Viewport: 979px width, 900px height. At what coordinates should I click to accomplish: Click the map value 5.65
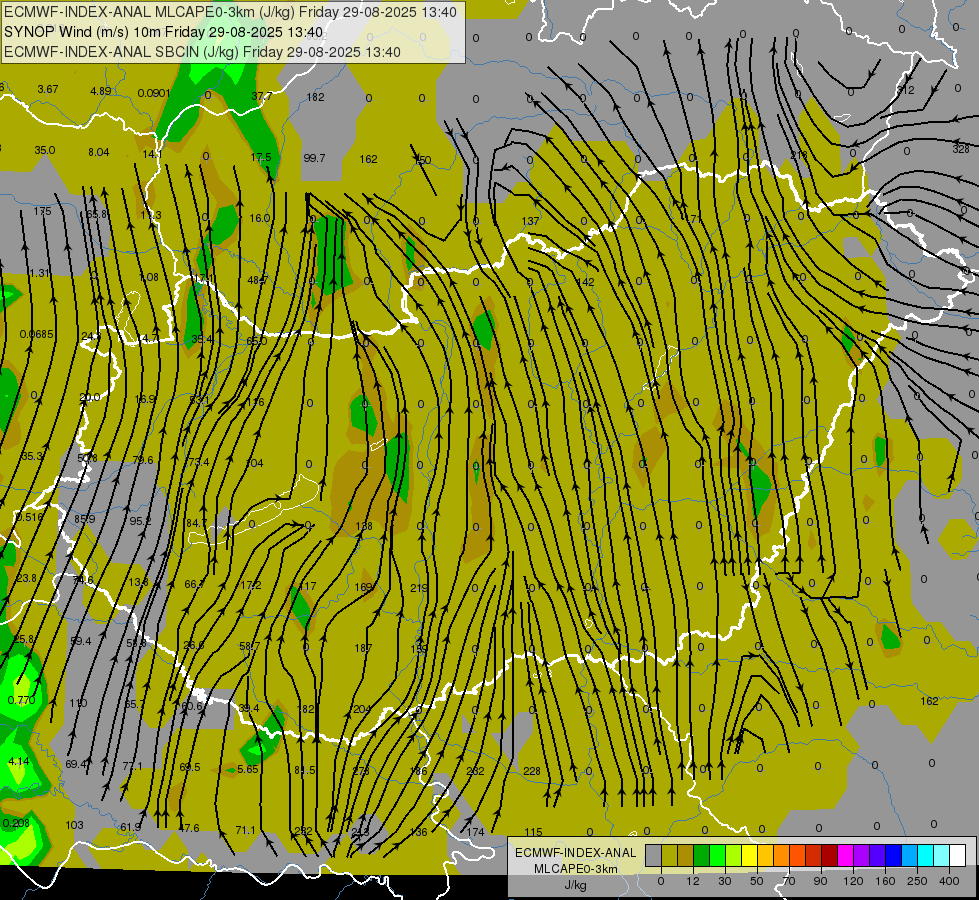pyautogui.click(x=248, y=769)
